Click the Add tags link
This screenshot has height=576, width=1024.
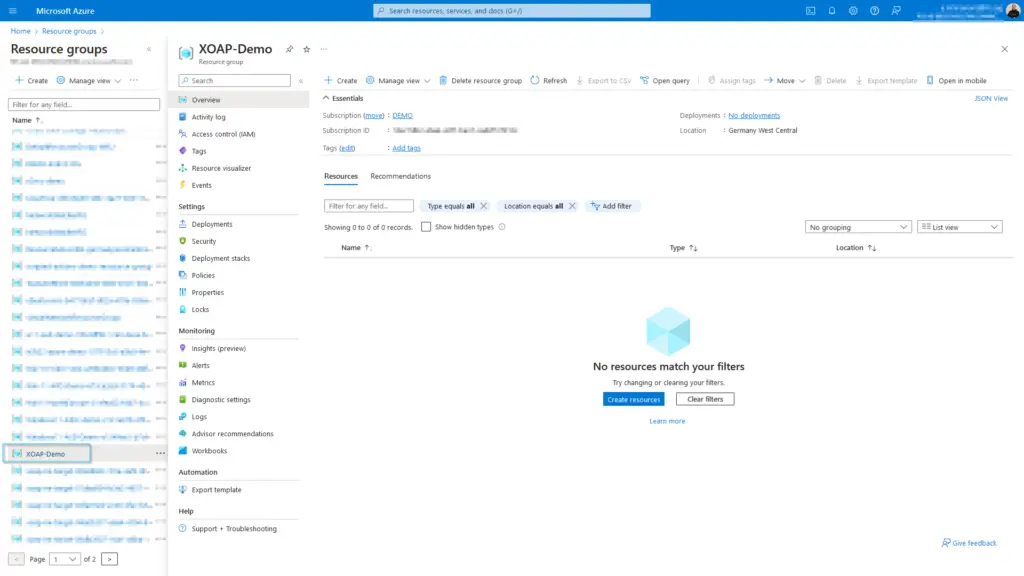coord(406,148)
